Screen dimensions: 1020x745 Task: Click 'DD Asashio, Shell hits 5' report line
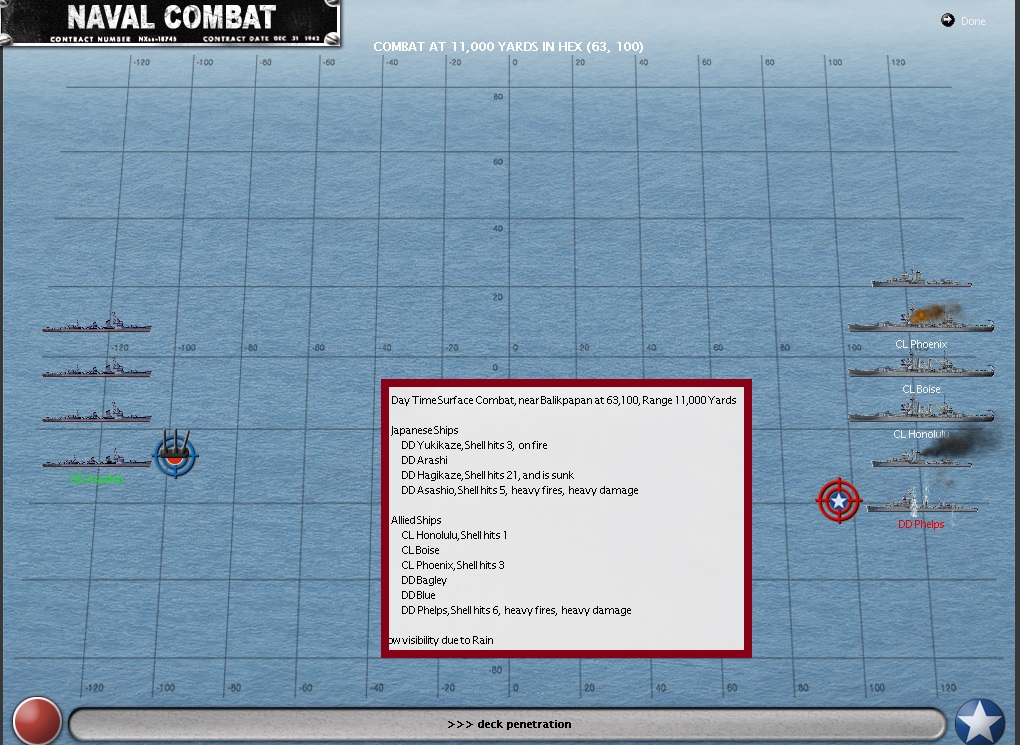(519, 490)
